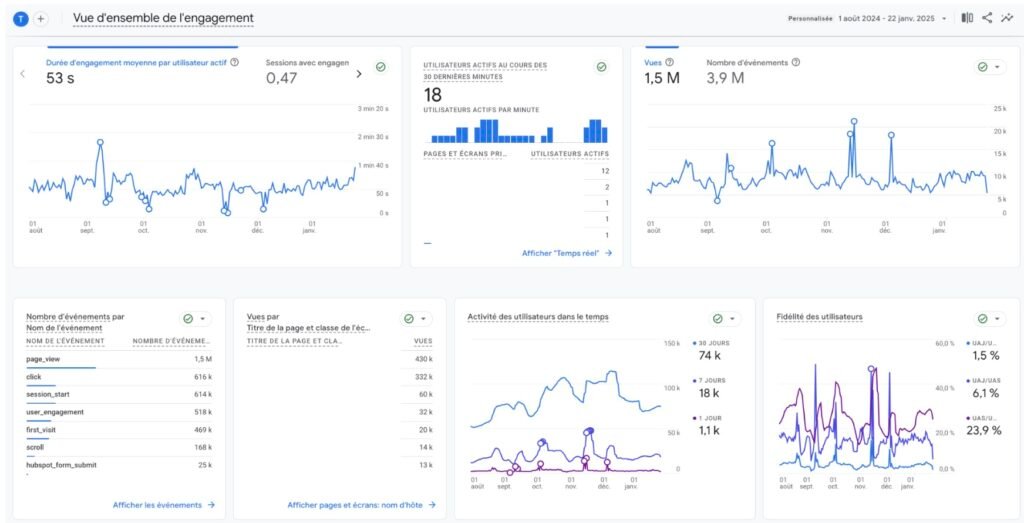
Task: Open help icon next to Nombre d'événements
Action: 795,63
